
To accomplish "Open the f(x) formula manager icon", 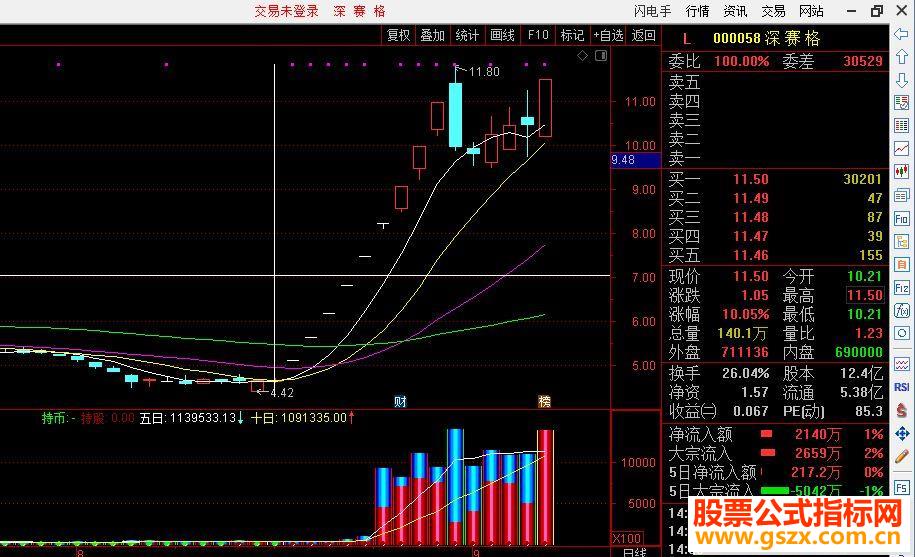I will coord(902,311).
